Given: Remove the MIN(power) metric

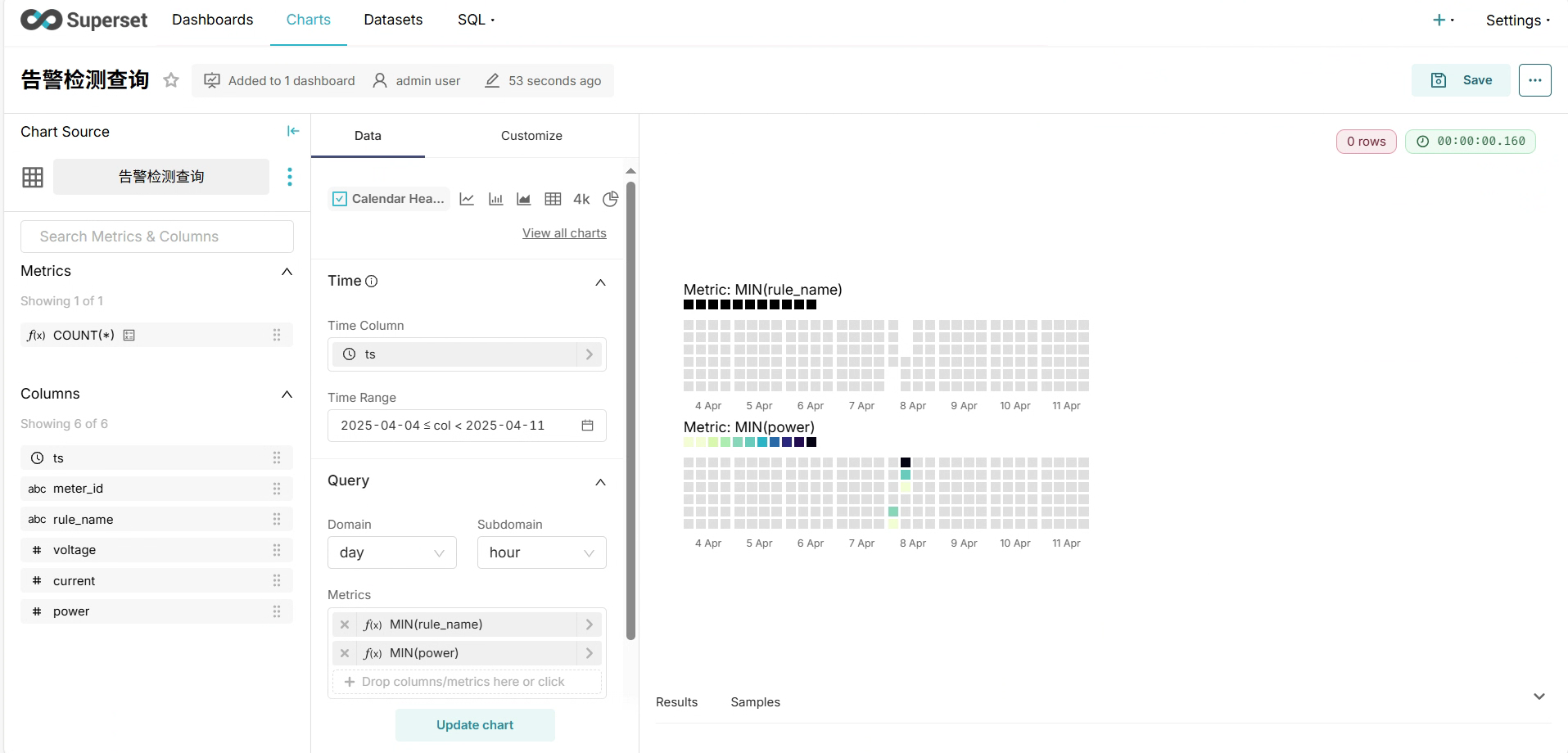Looking at the screenshot, I should (x=345, y=653).
